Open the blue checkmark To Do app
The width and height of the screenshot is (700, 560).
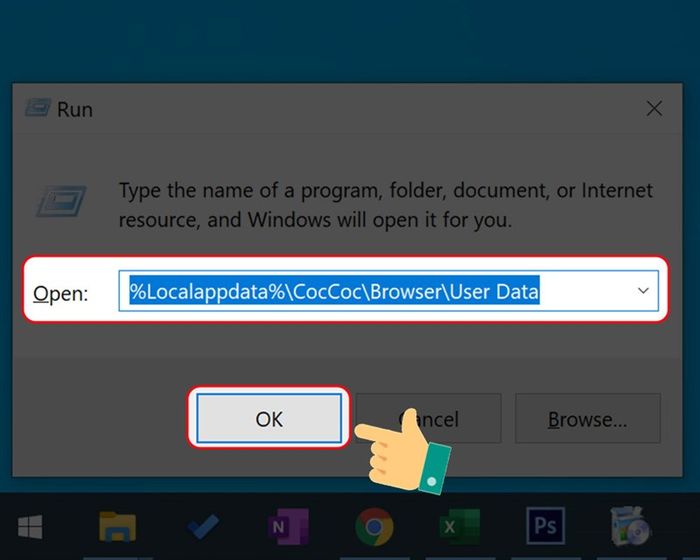point(203,527)
